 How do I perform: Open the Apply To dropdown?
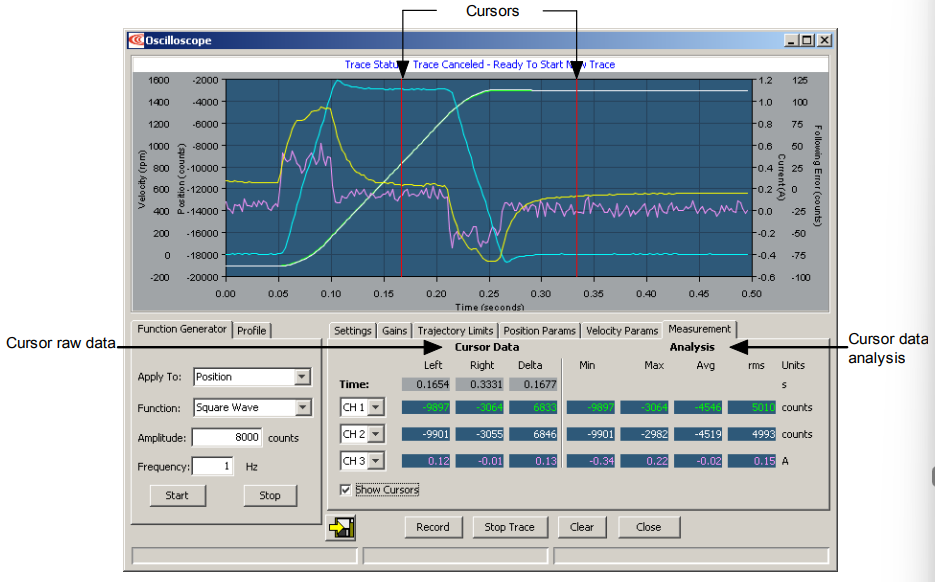[302, 377]
